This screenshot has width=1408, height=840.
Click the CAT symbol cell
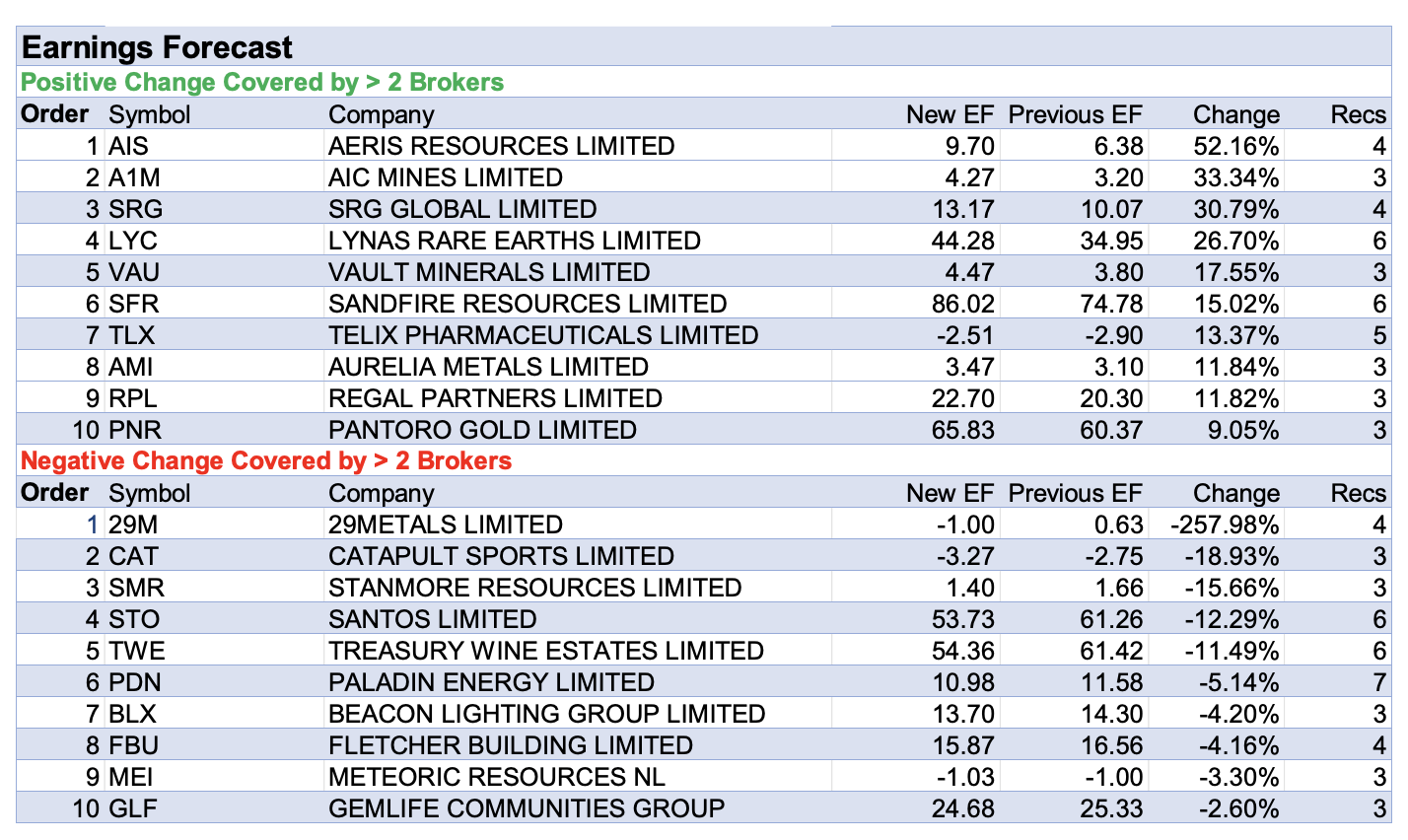(133, 556)
